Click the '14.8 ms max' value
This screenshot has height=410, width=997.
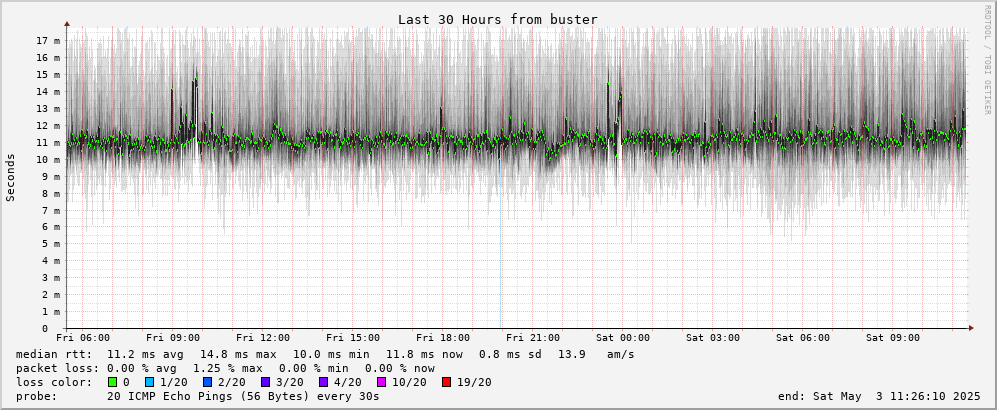point(238,354)
